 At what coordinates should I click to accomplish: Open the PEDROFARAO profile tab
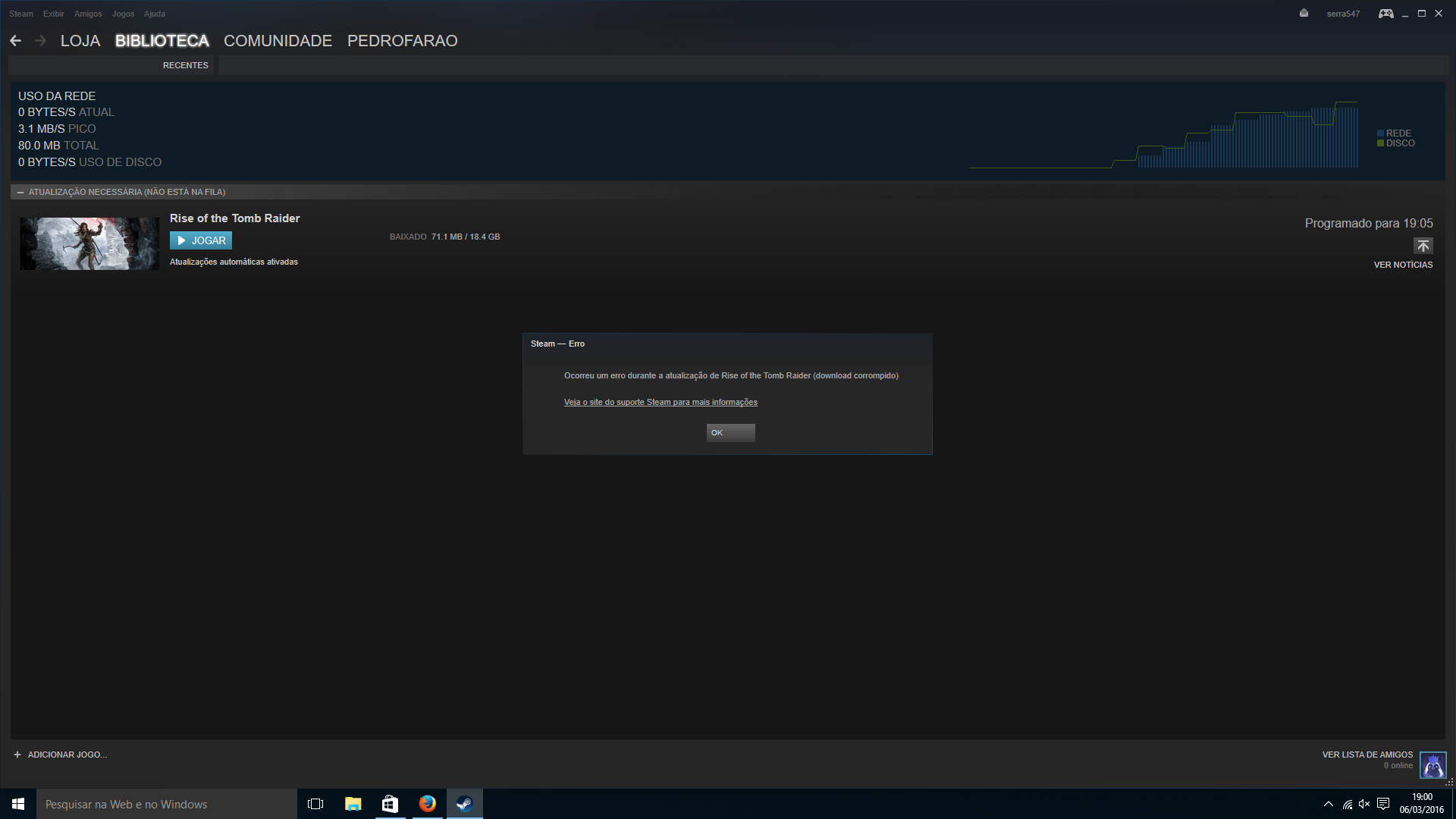click(x=402, y=41)
